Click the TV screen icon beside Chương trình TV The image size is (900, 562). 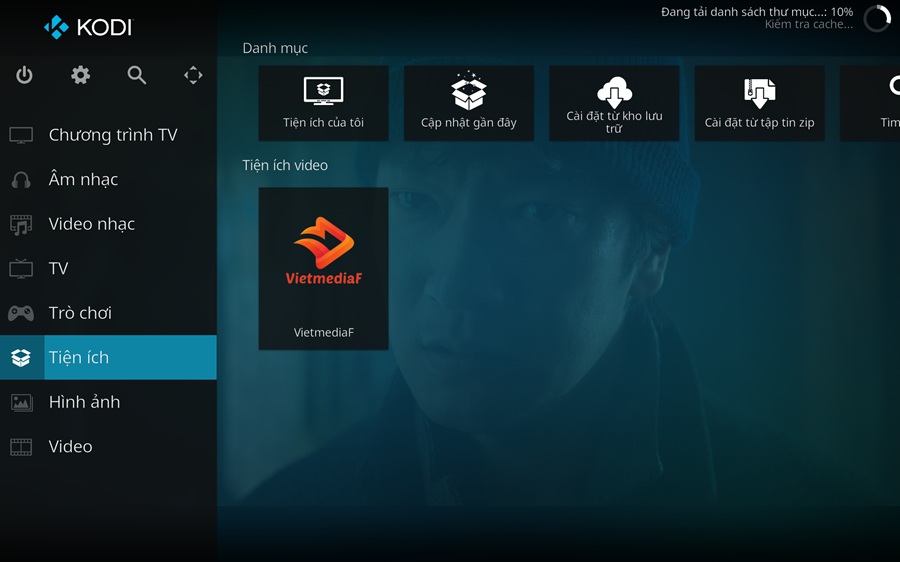(21, 135)
